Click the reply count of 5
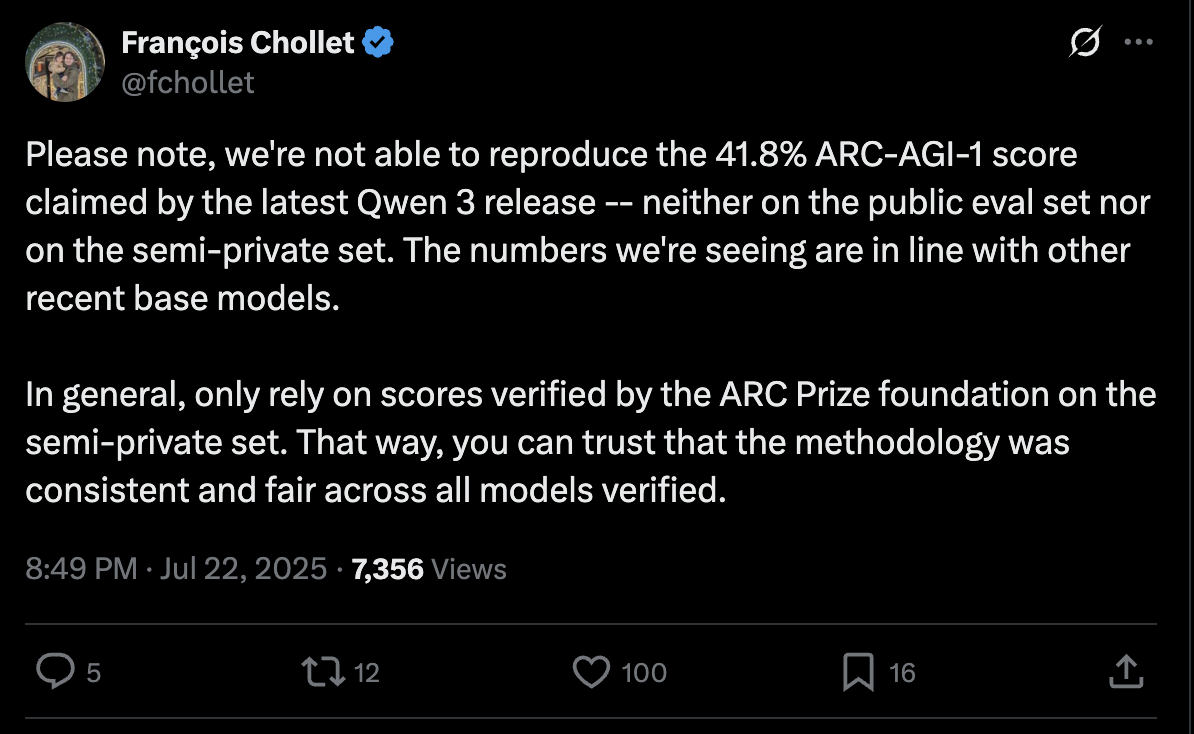Viewport: 1194px width, 734px height. click(94, 673)
